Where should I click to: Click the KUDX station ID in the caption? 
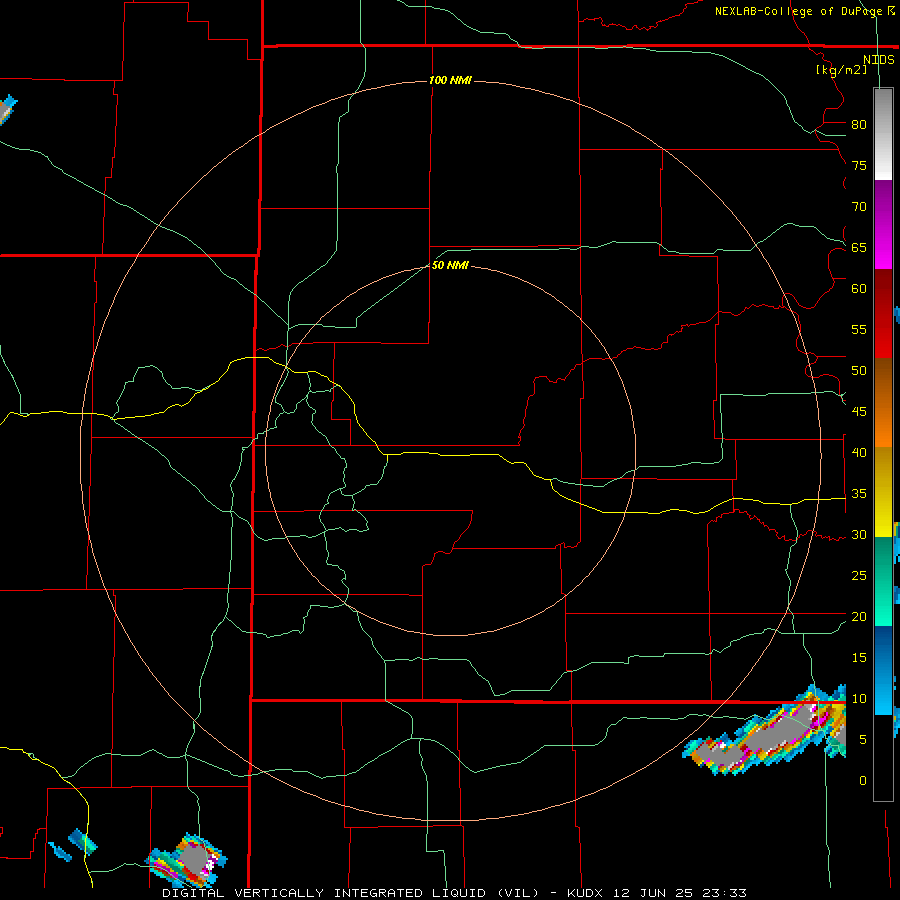[585, 893]
